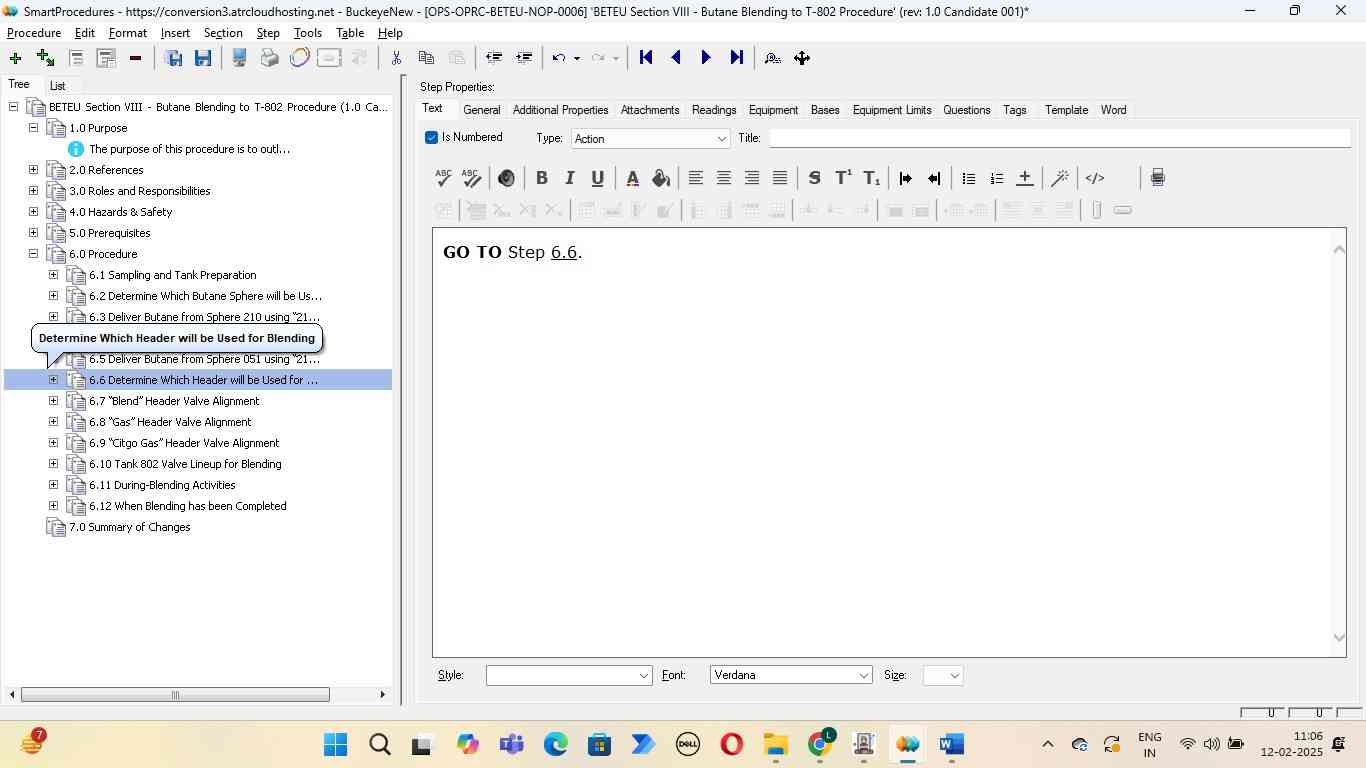The height and width of the screenshot is (768, 1366).
Task: Apply superscript formatting
Action: (843, 178)
